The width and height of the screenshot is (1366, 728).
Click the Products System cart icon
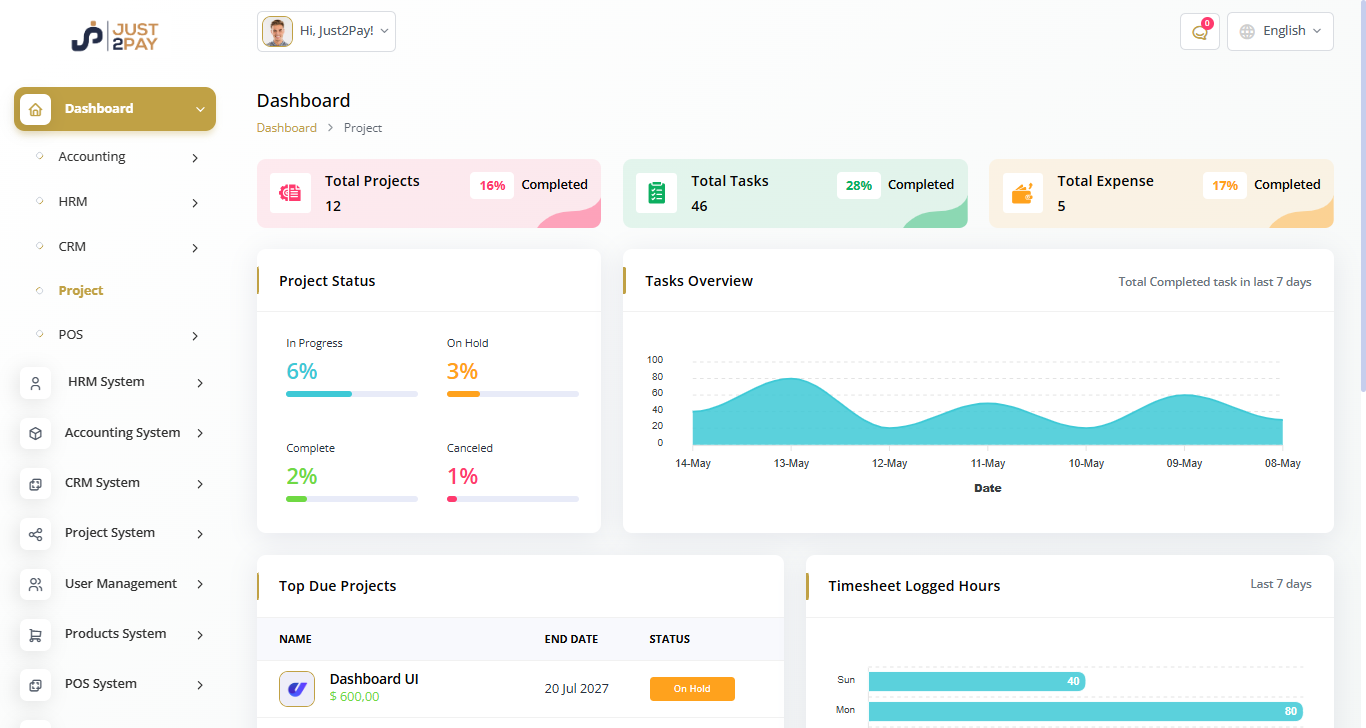(35, 635)
